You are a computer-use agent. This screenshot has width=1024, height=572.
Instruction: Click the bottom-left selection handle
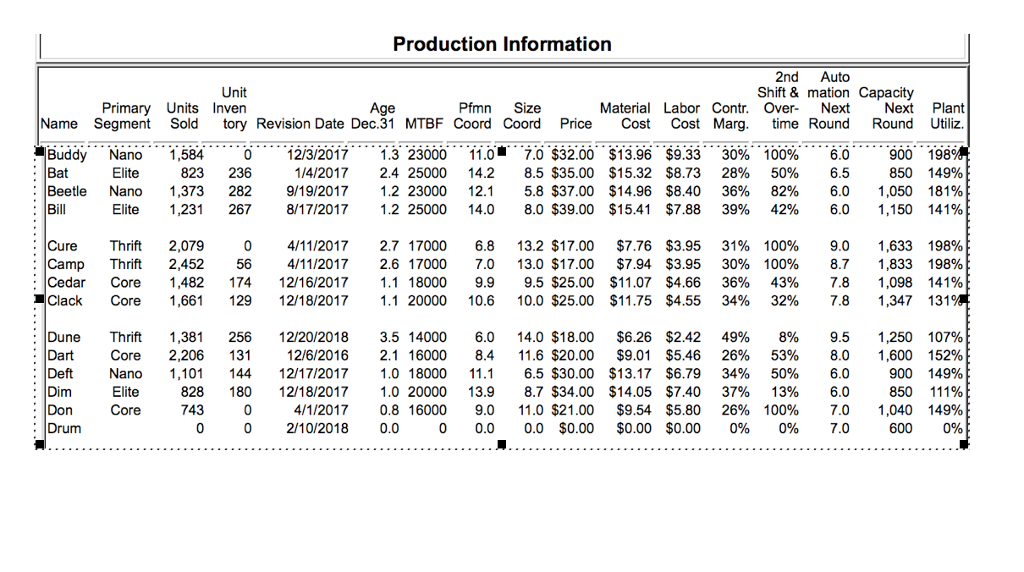pos(40,446)
